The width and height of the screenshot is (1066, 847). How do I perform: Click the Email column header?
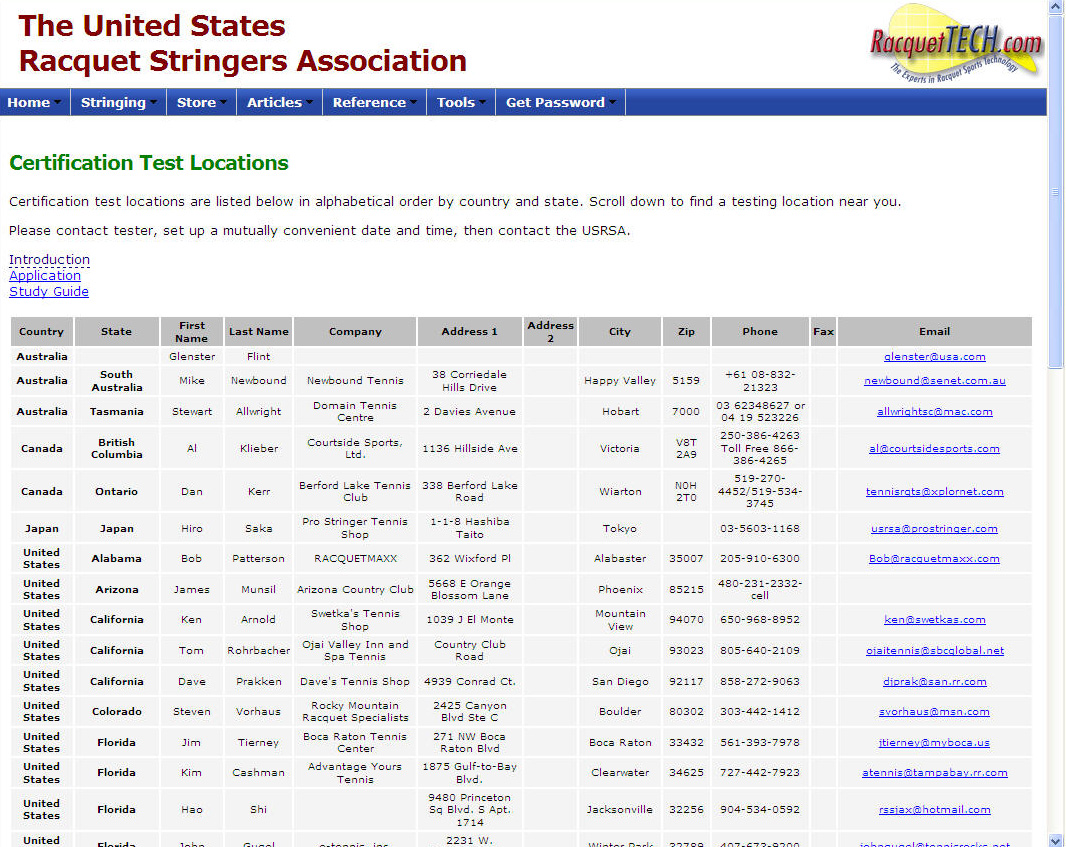tap(934, 332)
